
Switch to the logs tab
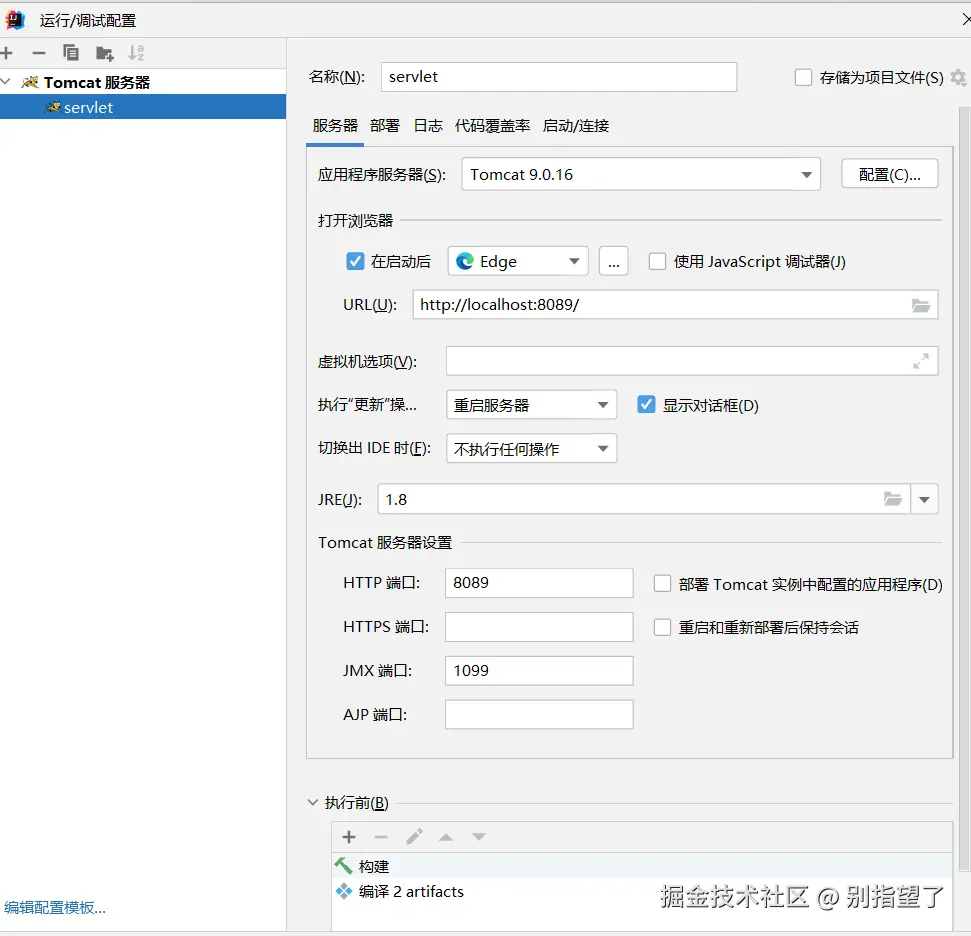click(x=428, y=126)
